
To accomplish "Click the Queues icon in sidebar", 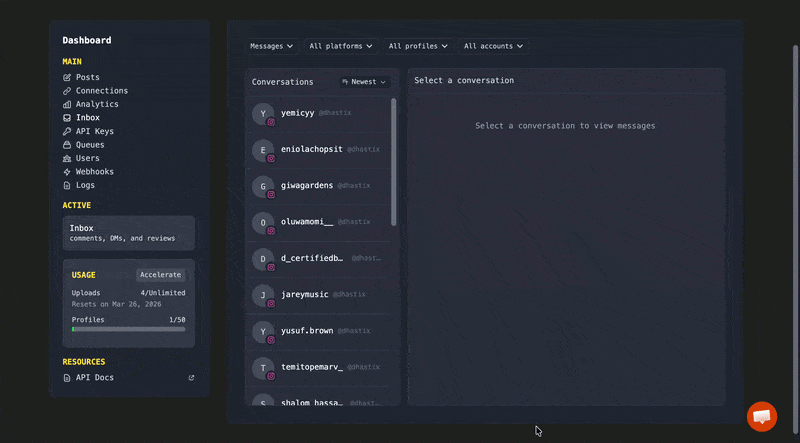I will click(67, 145).
